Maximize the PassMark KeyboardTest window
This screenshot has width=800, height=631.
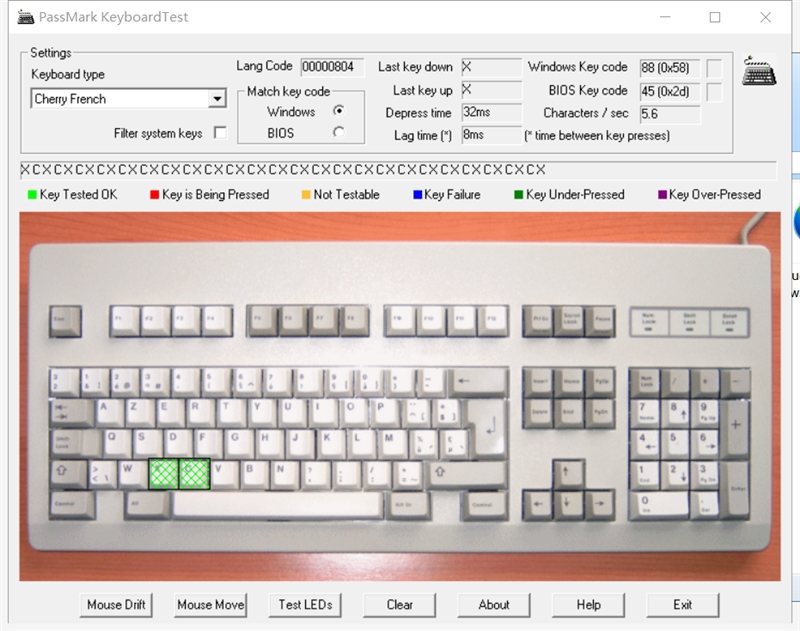[715, 17]
